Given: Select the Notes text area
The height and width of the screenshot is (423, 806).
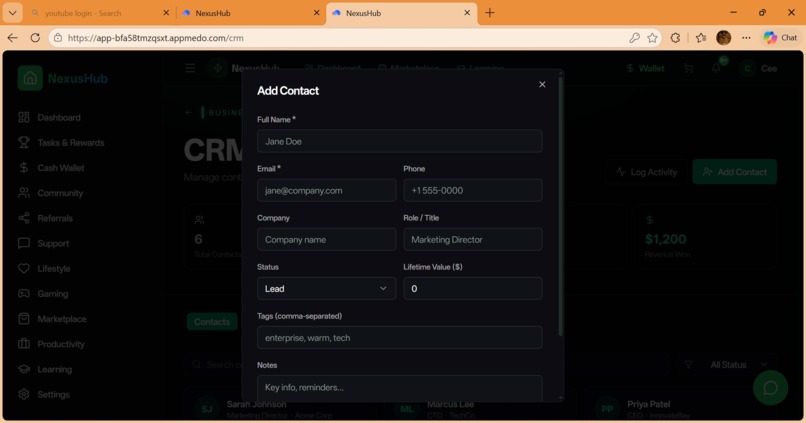Looking at the screenshot, I should coord(399,388).
